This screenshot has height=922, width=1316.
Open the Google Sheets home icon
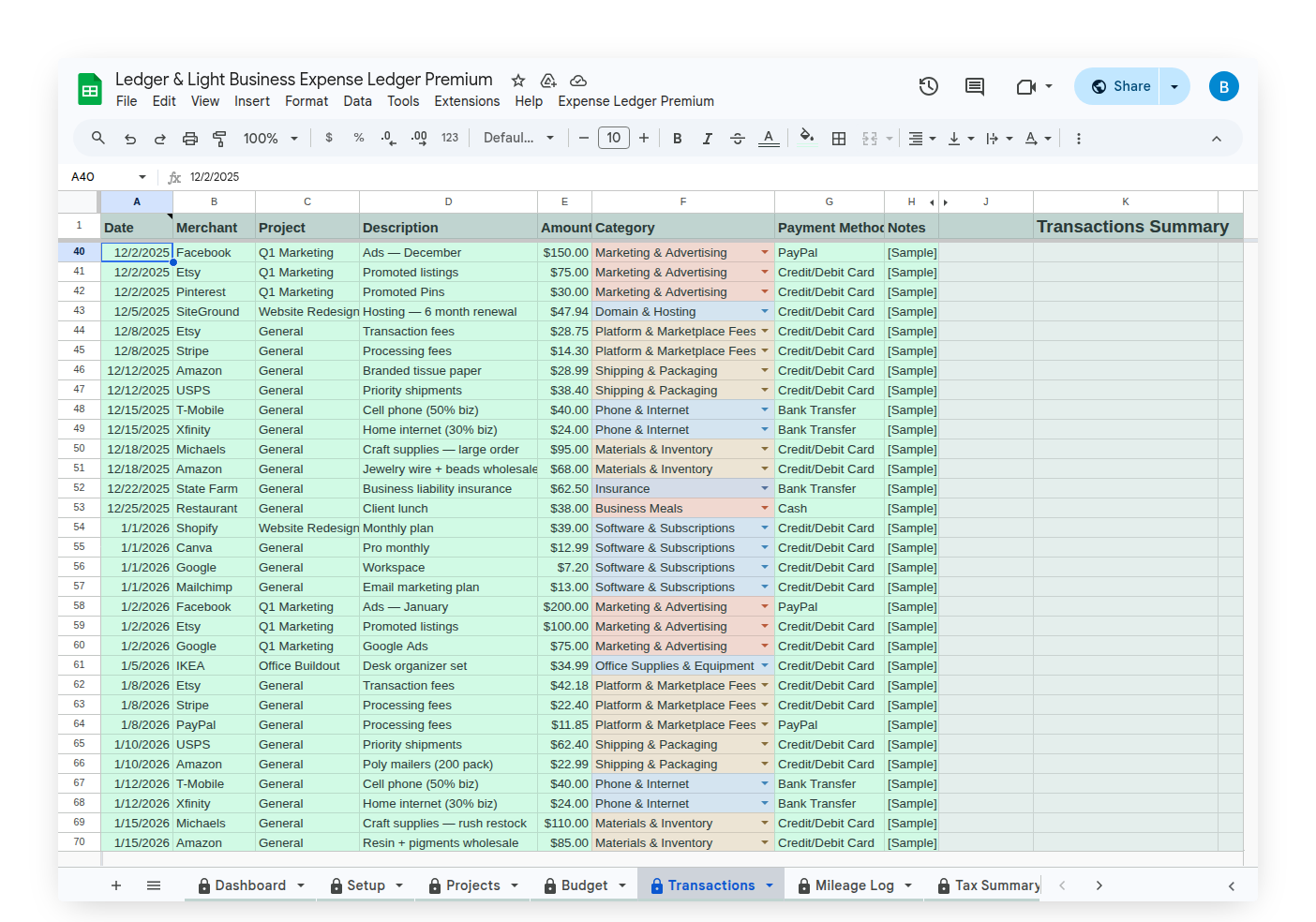pyautogui.click(x=90, y=89)
